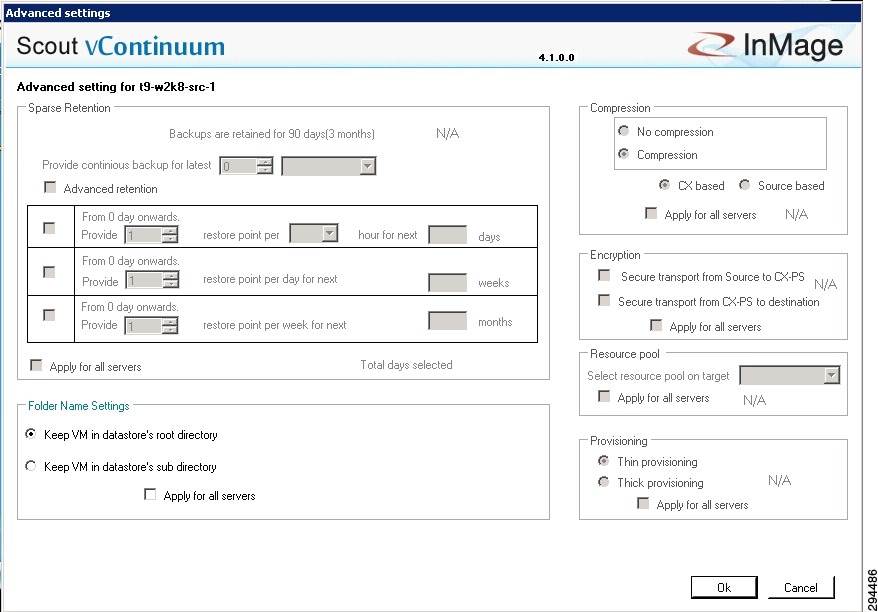Dismiss the dialog with Cancel
878x612 pixels.
pos(801,587)
